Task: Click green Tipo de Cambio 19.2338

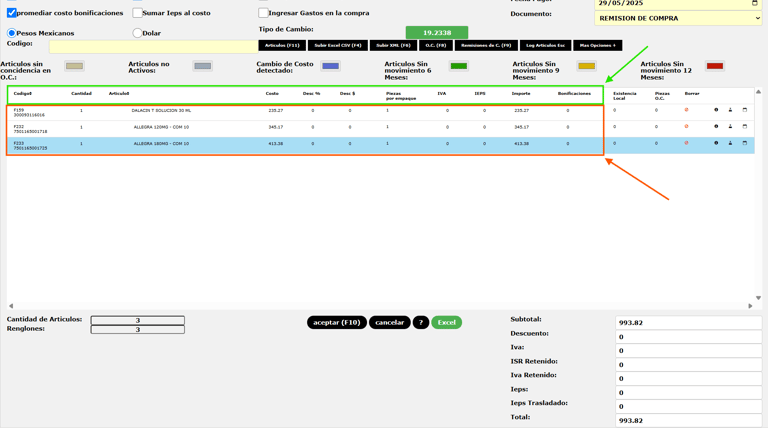Action: point(437,32)
